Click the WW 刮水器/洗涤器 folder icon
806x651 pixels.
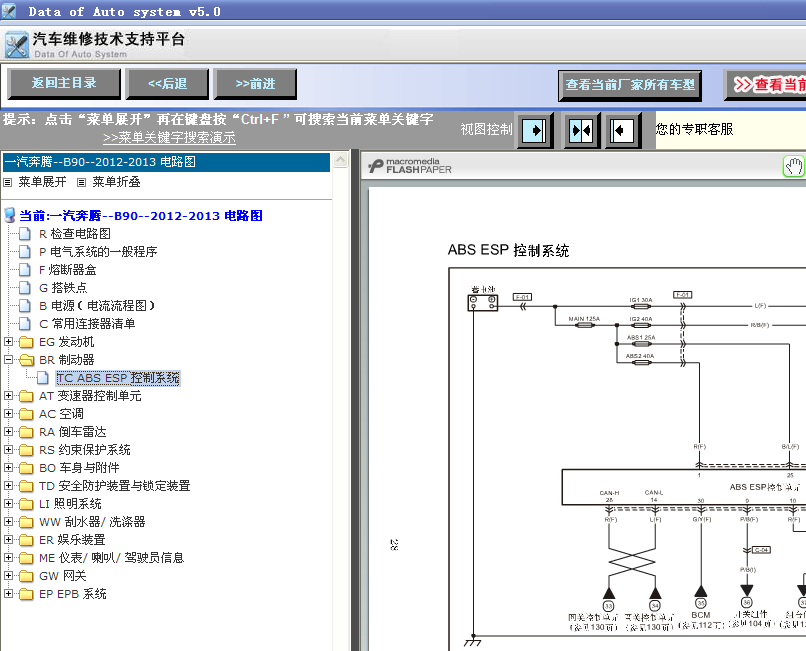click(26, 522)
